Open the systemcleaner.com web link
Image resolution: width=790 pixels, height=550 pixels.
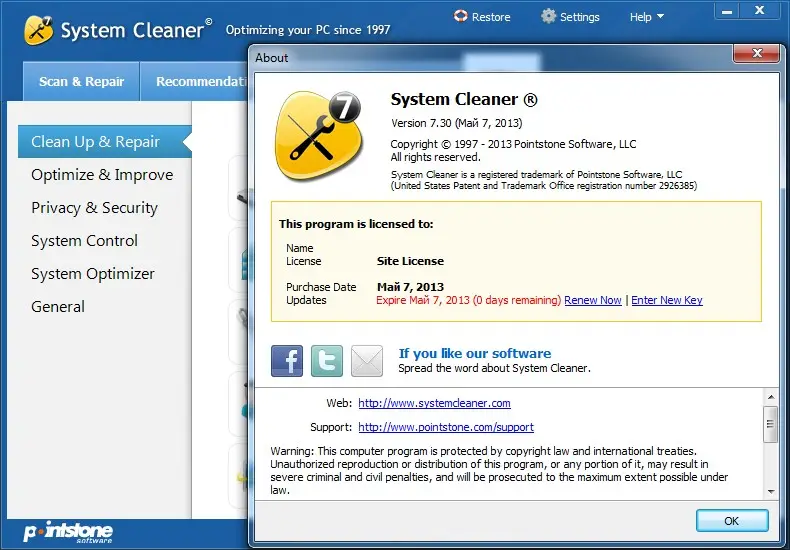pyautogui.click(x=434, y=403)
